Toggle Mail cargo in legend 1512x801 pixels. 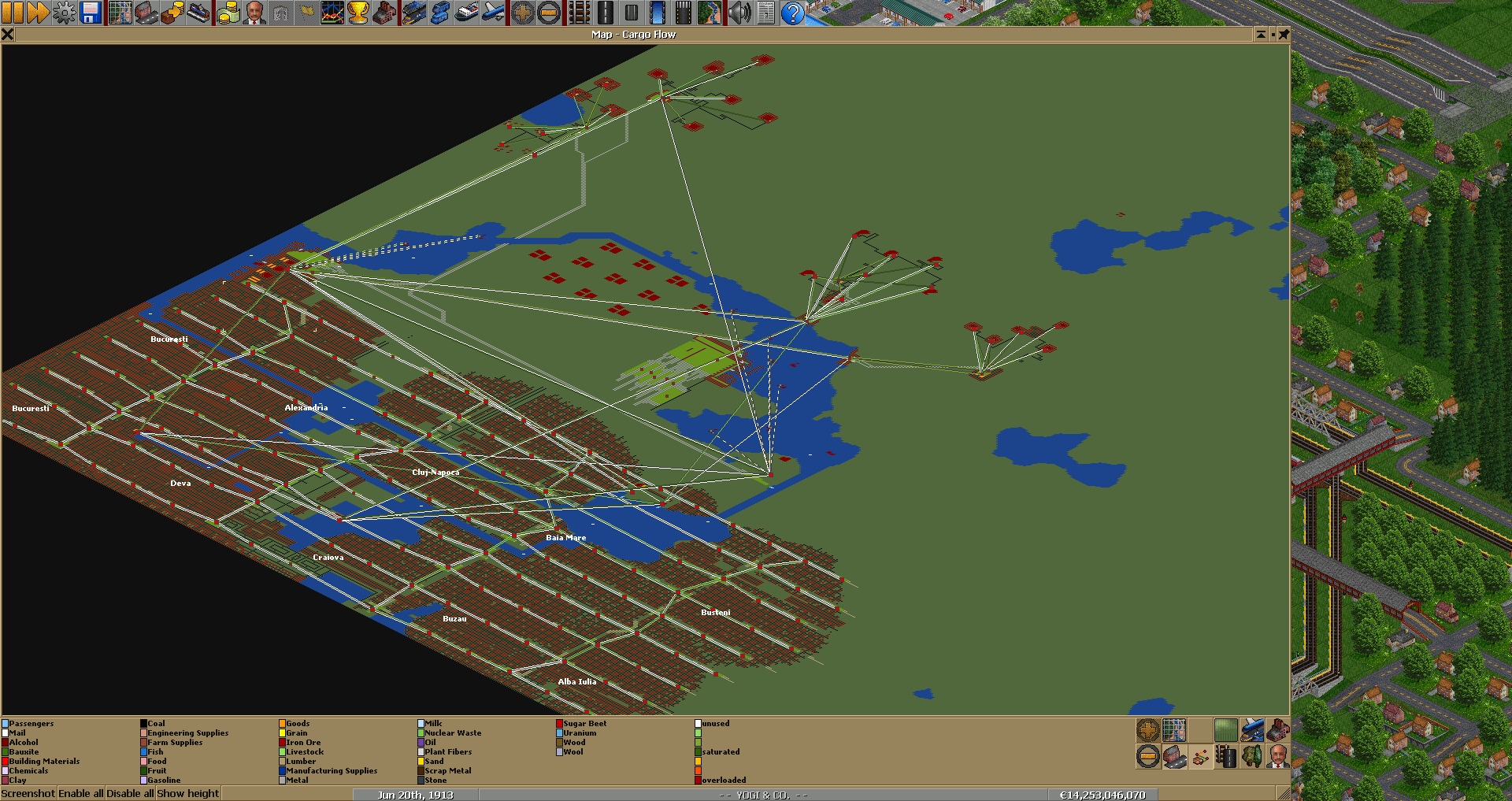coord(13,732)
